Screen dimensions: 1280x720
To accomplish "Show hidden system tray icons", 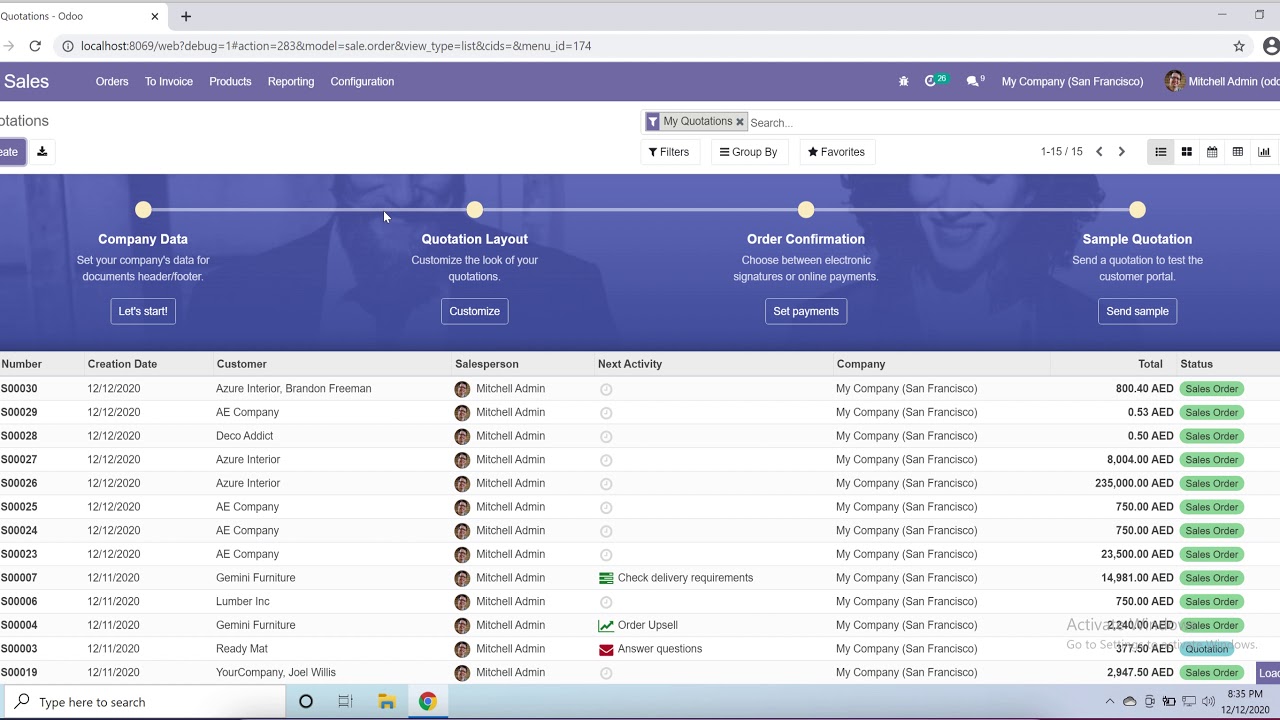I will (x=1109, y=702).
